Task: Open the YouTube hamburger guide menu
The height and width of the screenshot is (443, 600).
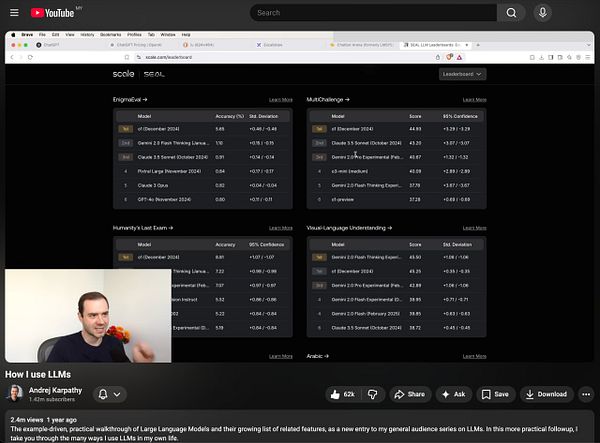Action: pos(14,13)
